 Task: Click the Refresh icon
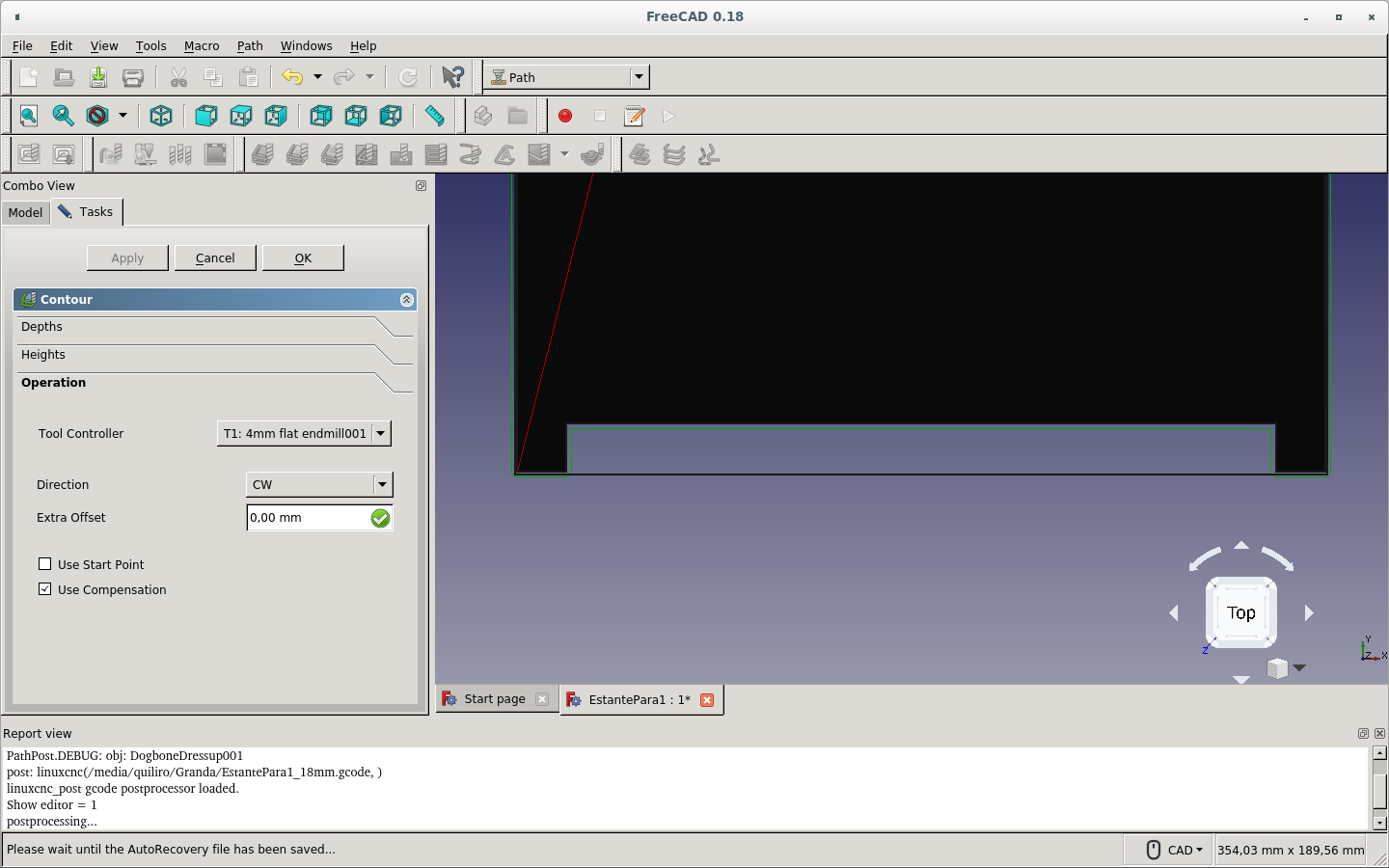pos(408,77)
